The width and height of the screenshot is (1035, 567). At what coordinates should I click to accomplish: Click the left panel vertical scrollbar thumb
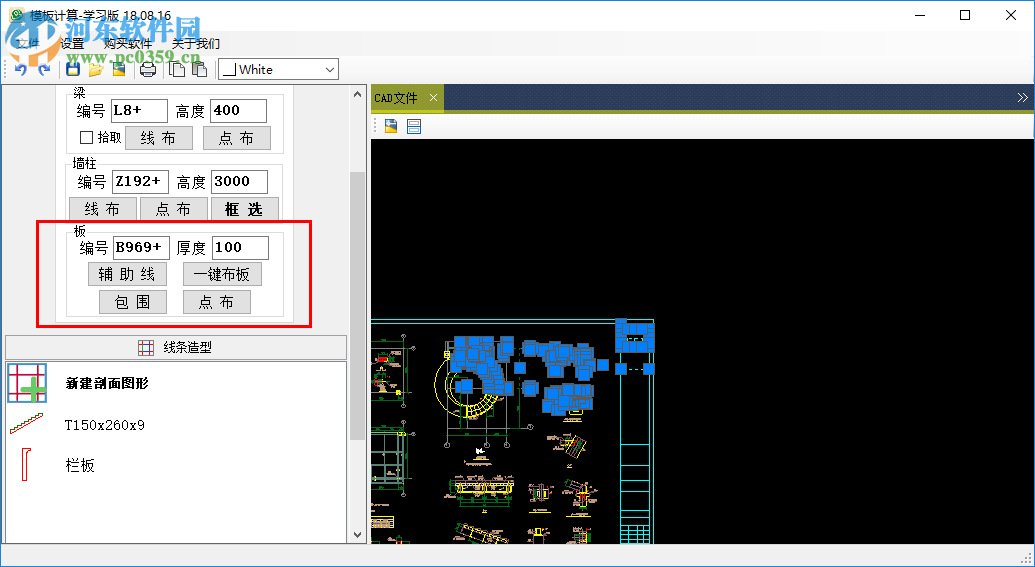pyautogui.click(x=357, y=306)
